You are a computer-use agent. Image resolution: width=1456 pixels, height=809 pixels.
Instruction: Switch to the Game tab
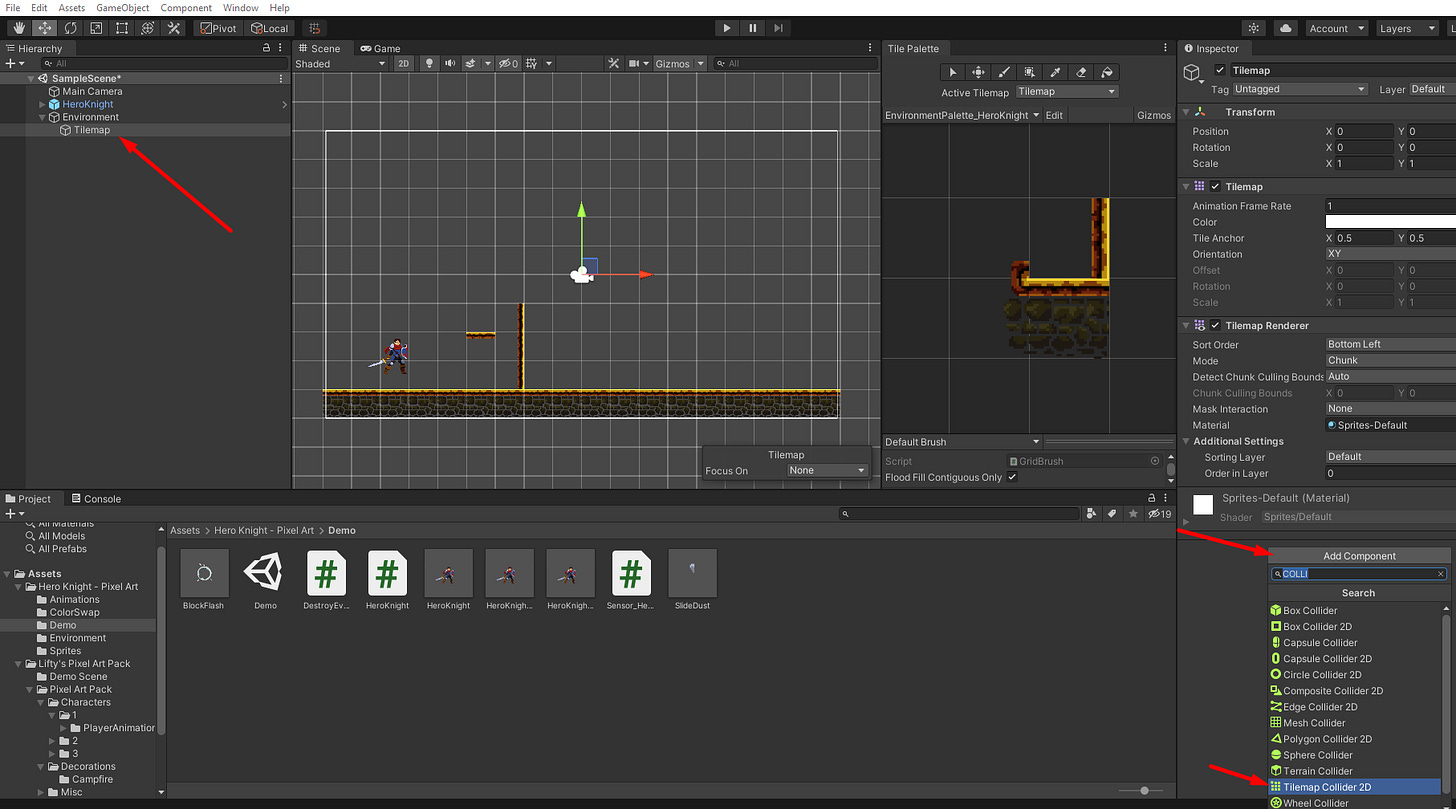(381, 48)
